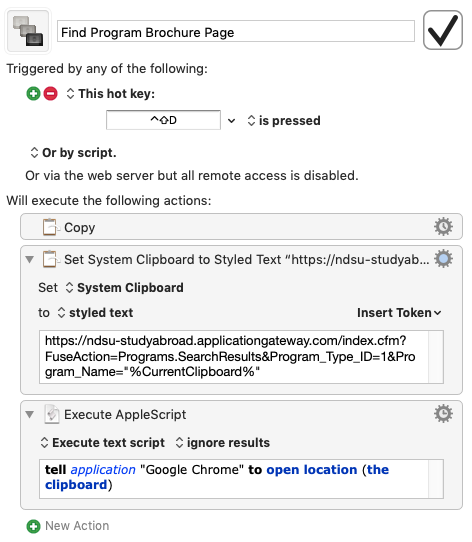Click the Execute AppleScript script icon
The image size is (472, 542).
click(52, 414)
